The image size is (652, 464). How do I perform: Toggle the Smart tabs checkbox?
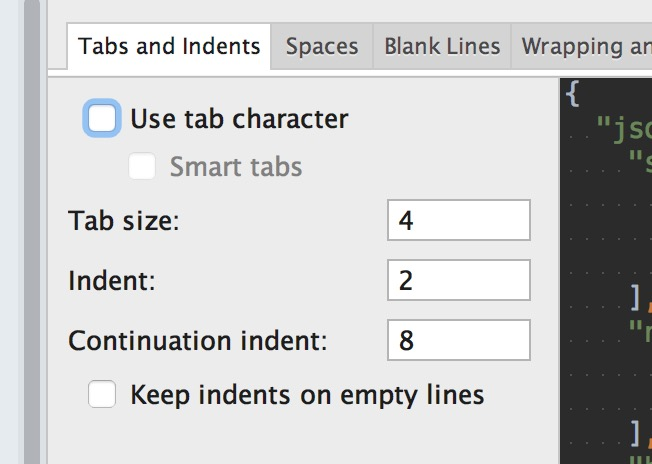(142, 166)
